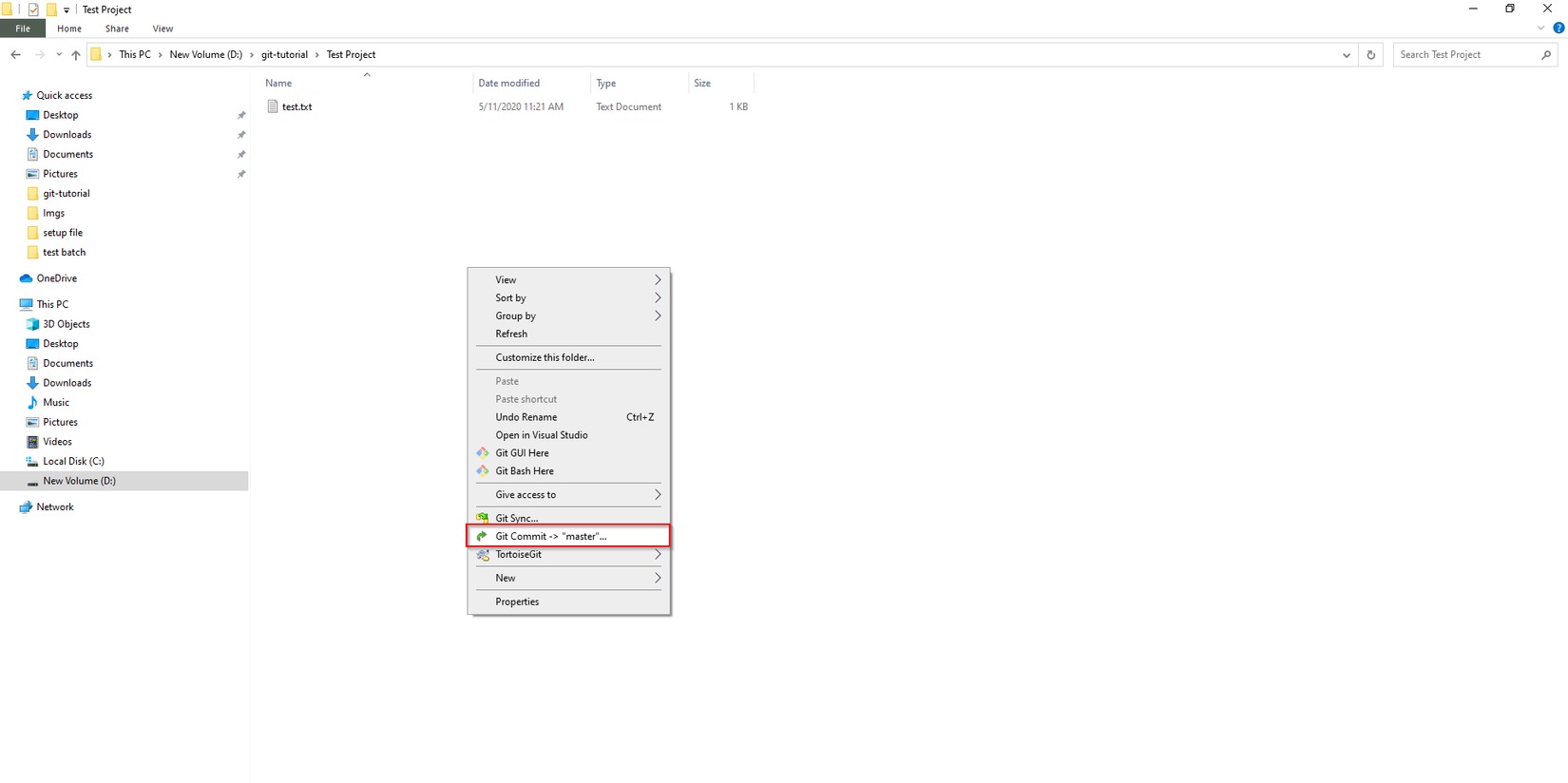
Task: Sort files by the Name column header
Action: (367, 84)
